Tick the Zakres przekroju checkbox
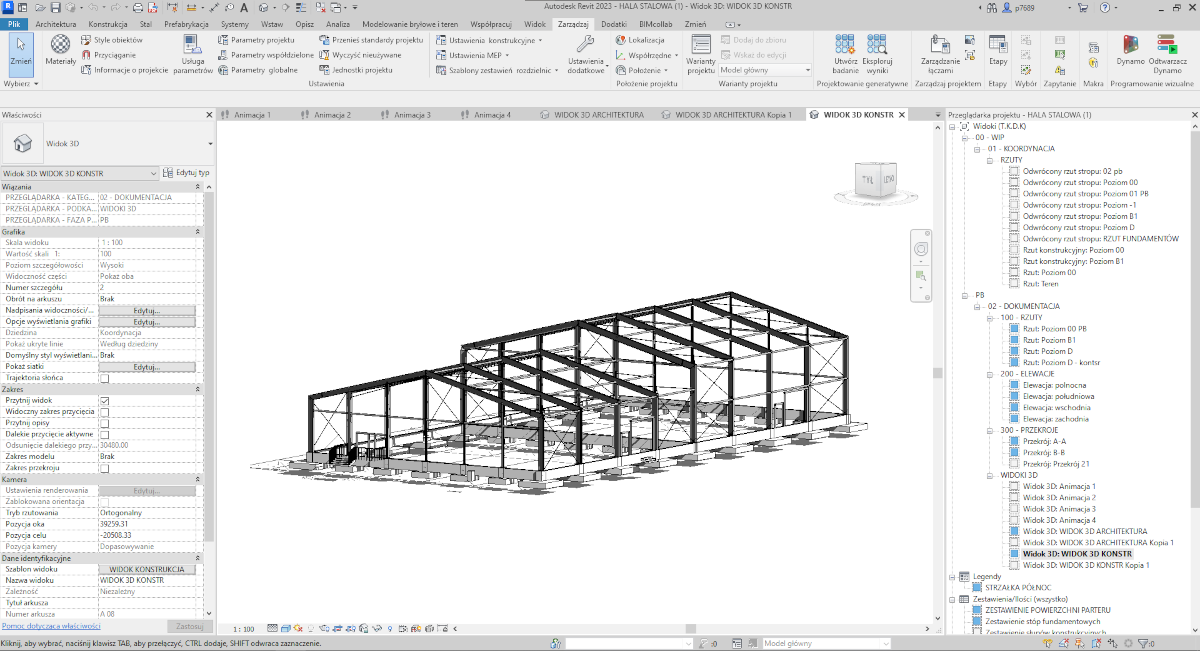The image size is (1200, 651). 105,467
